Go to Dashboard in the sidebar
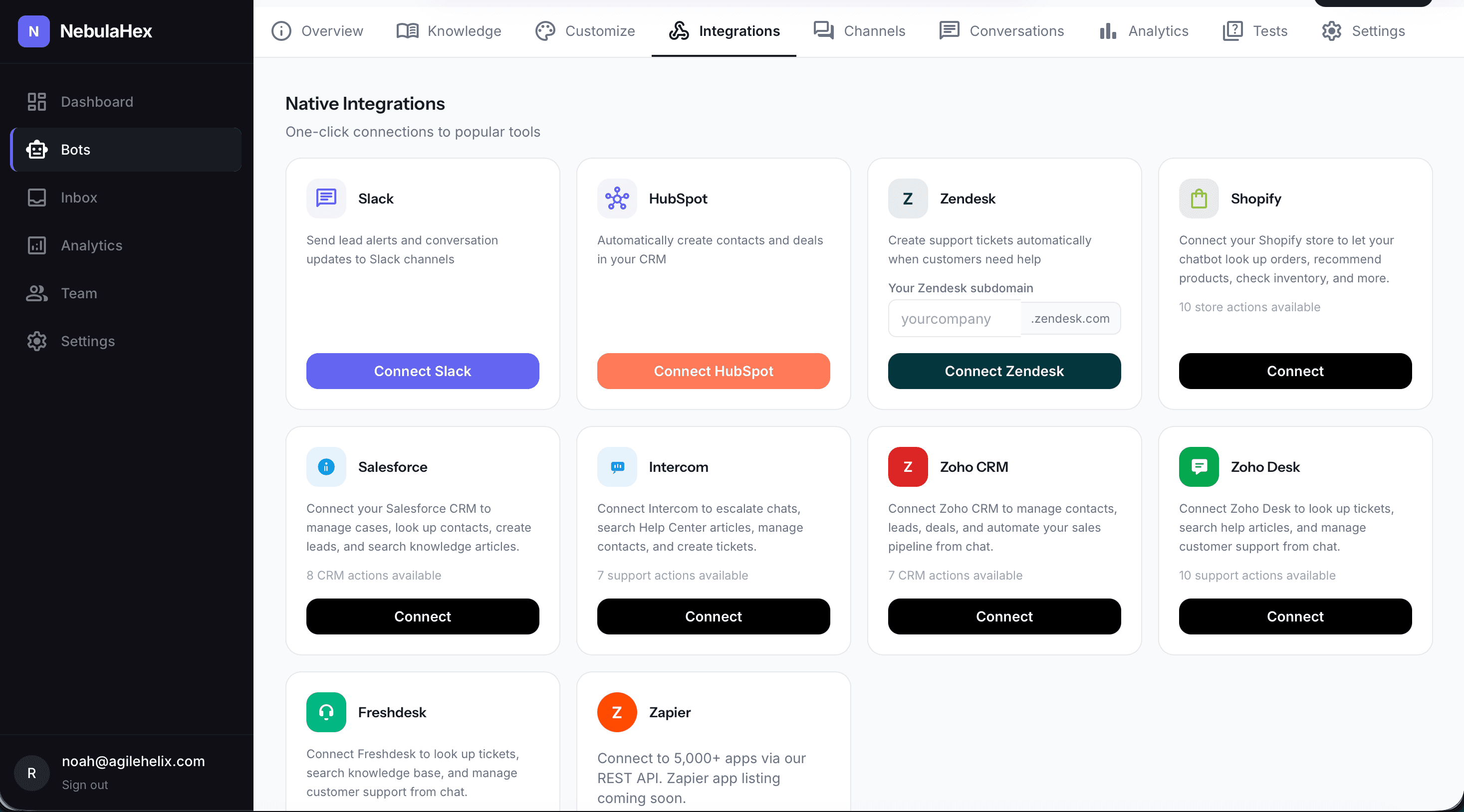 click(126, 102)
